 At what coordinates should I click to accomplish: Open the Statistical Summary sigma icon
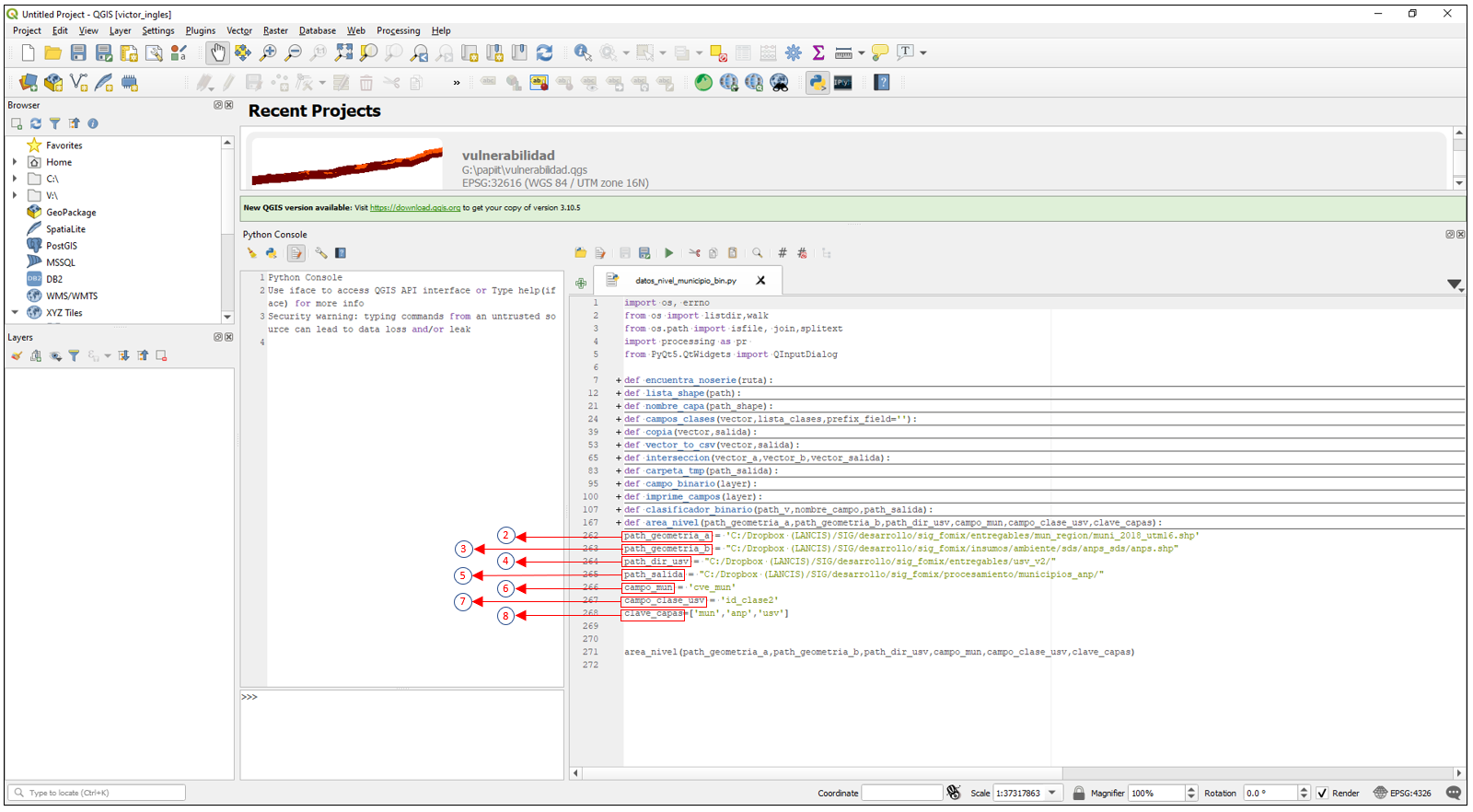tap(818, 52)
